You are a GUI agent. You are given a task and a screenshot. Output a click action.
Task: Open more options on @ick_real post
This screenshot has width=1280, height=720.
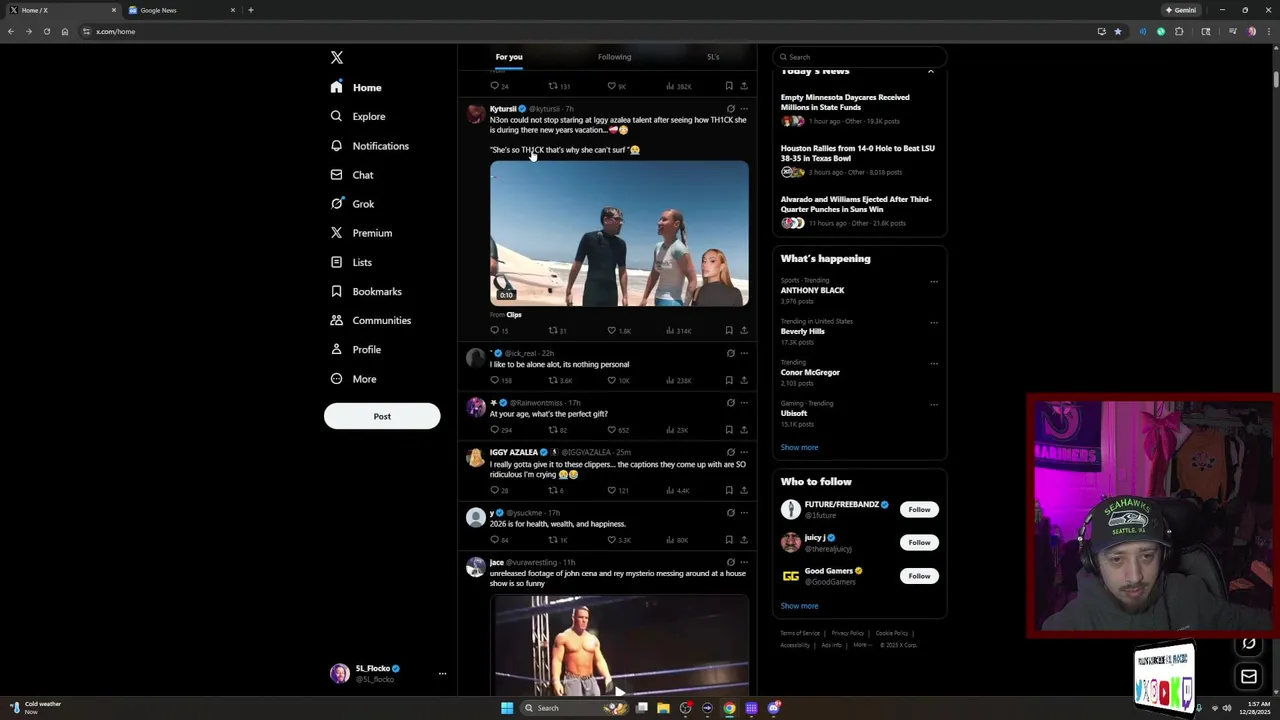tap(743, 353)
